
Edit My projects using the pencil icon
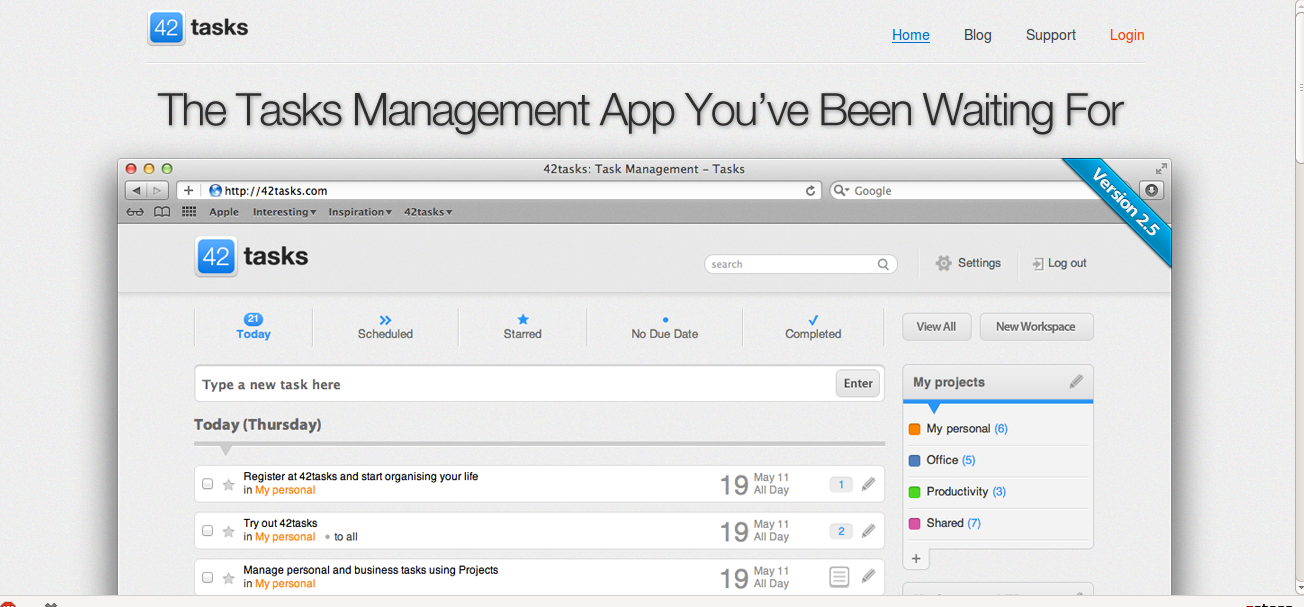coord(1076,381)
